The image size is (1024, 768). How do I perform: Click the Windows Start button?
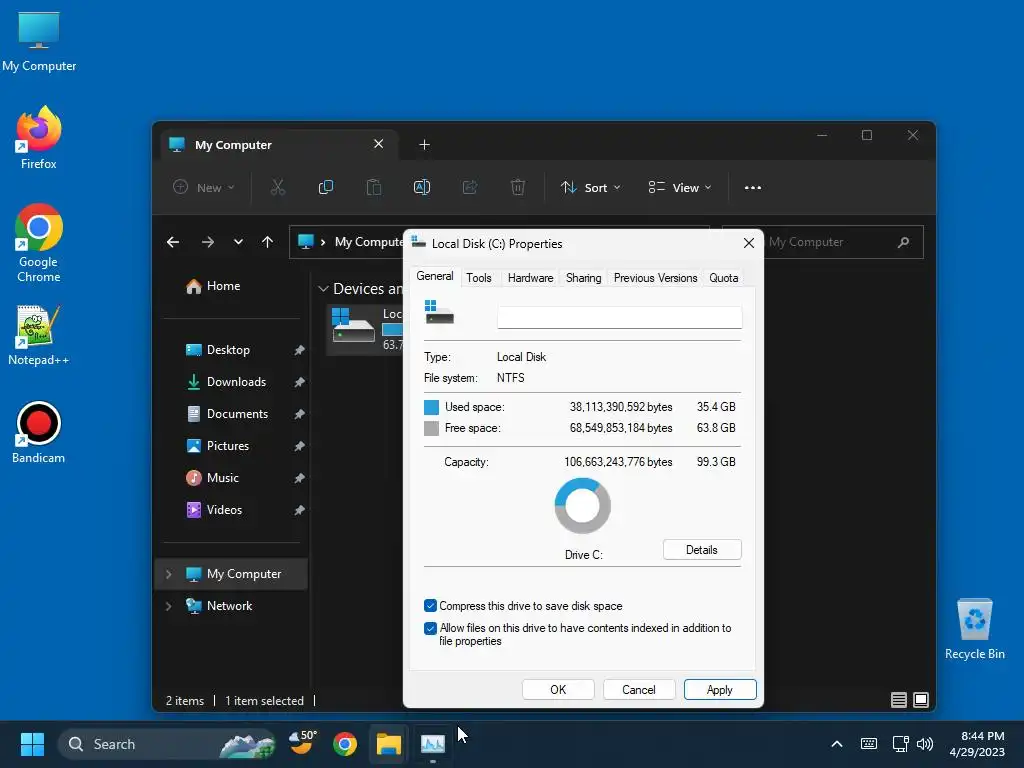pyautogui.click(x=32, y=744)
